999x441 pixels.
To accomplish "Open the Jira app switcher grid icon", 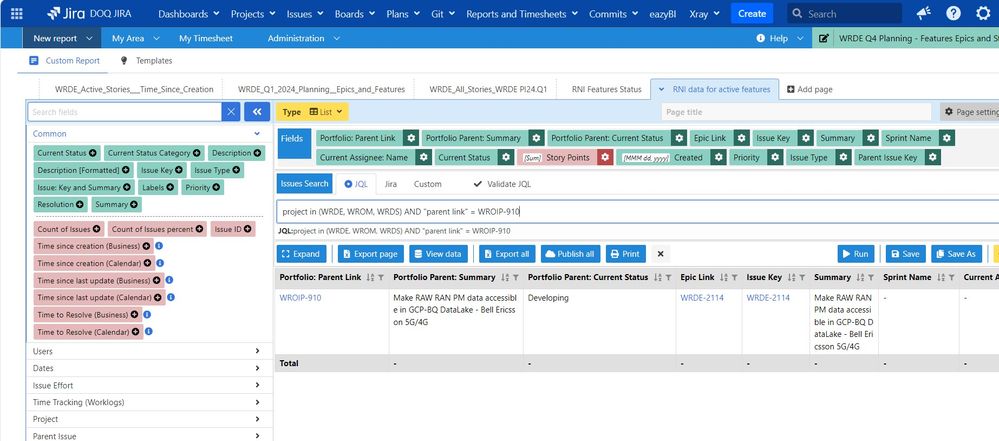I will point(17,13).
